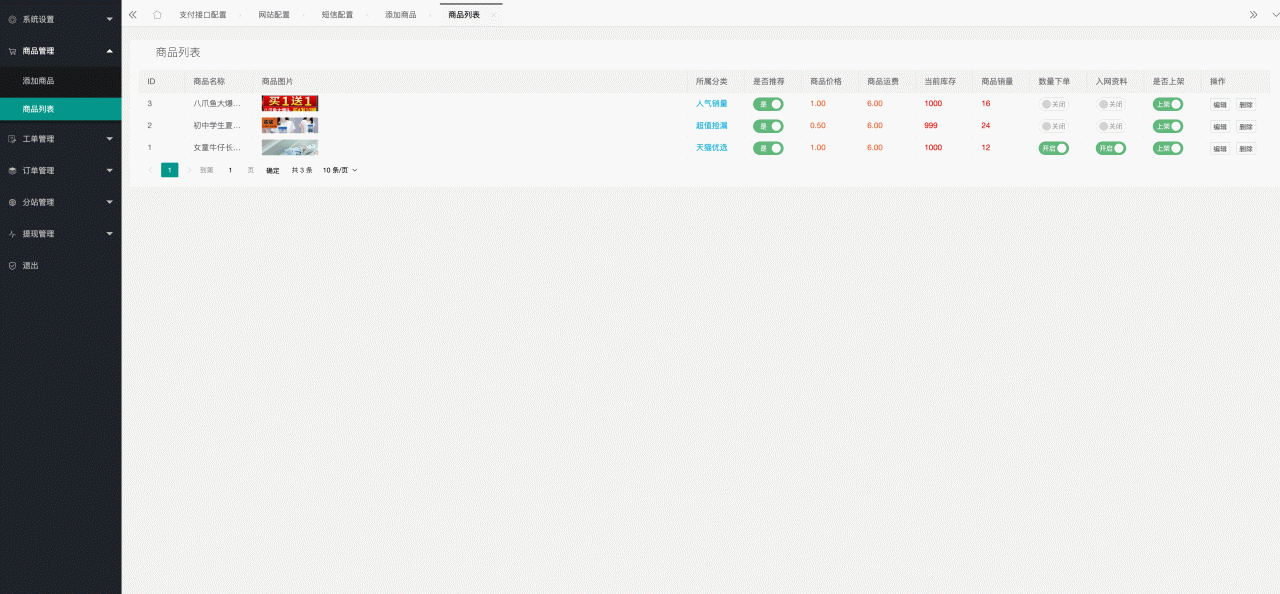The height and width of the screenshot is (594, 1280).
Task: Toggle 是否推荐 switch for 八爪鱼大爆 row
Action: [x=768, y=104]
